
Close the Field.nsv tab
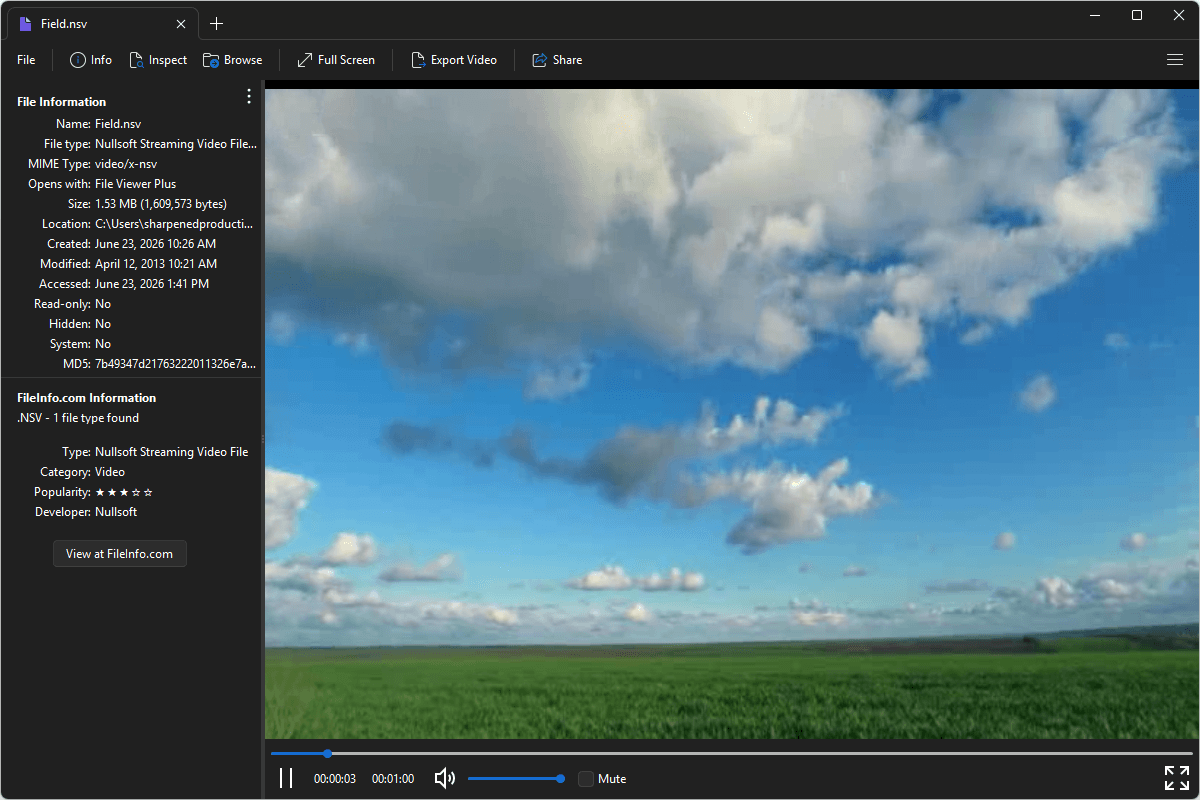click(181, 24)
